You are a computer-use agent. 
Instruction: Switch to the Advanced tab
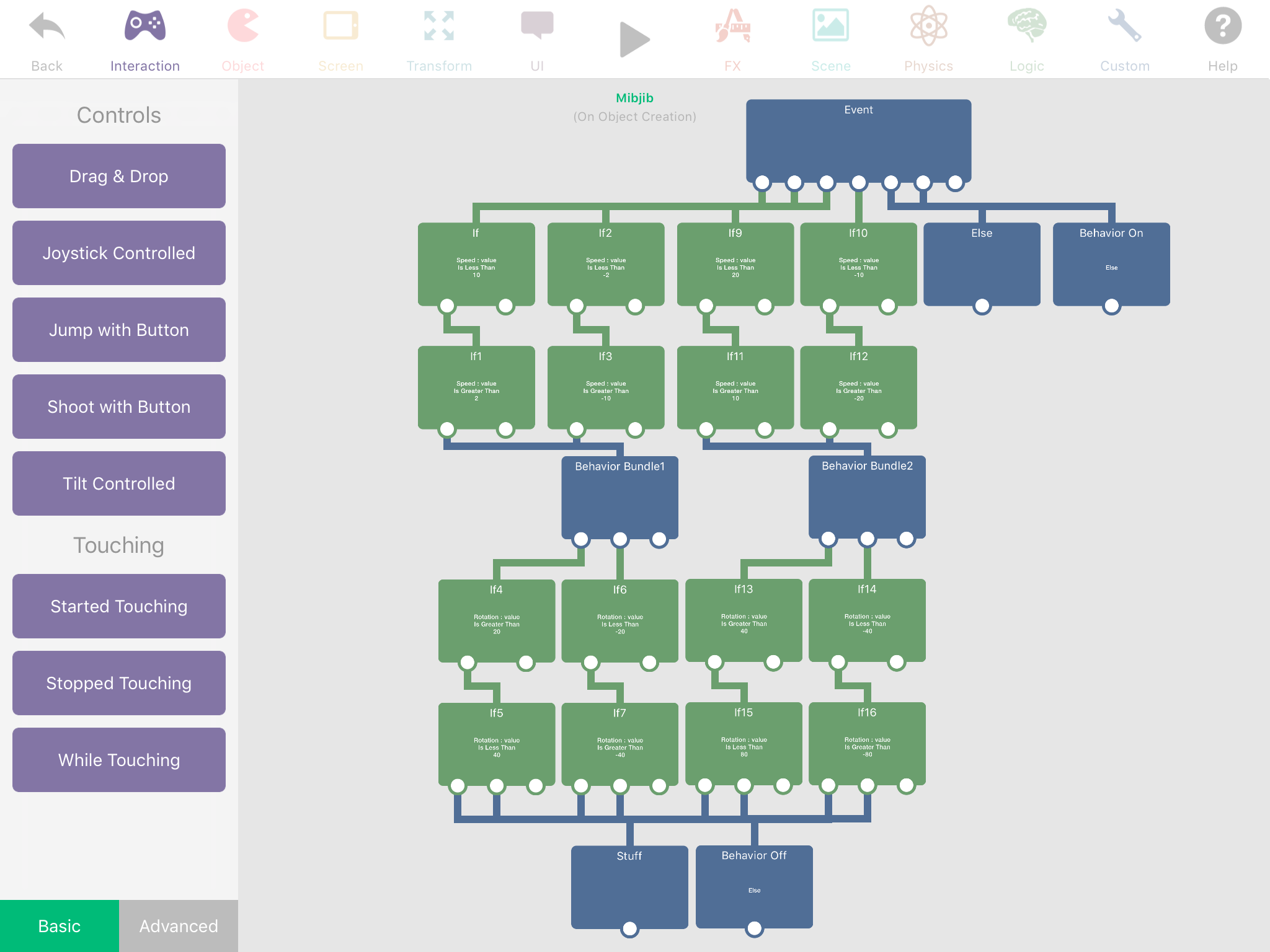[179, 925]
